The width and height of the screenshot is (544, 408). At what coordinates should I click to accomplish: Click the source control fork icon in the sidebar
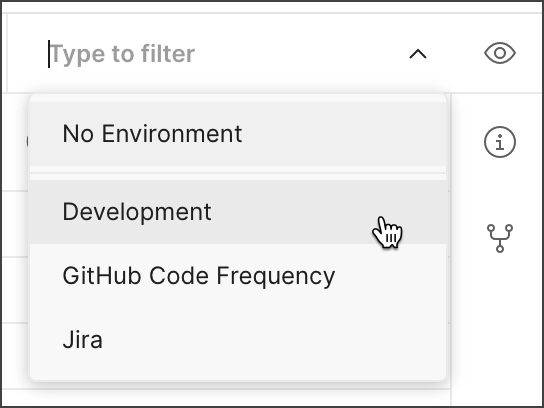(500, 238)
